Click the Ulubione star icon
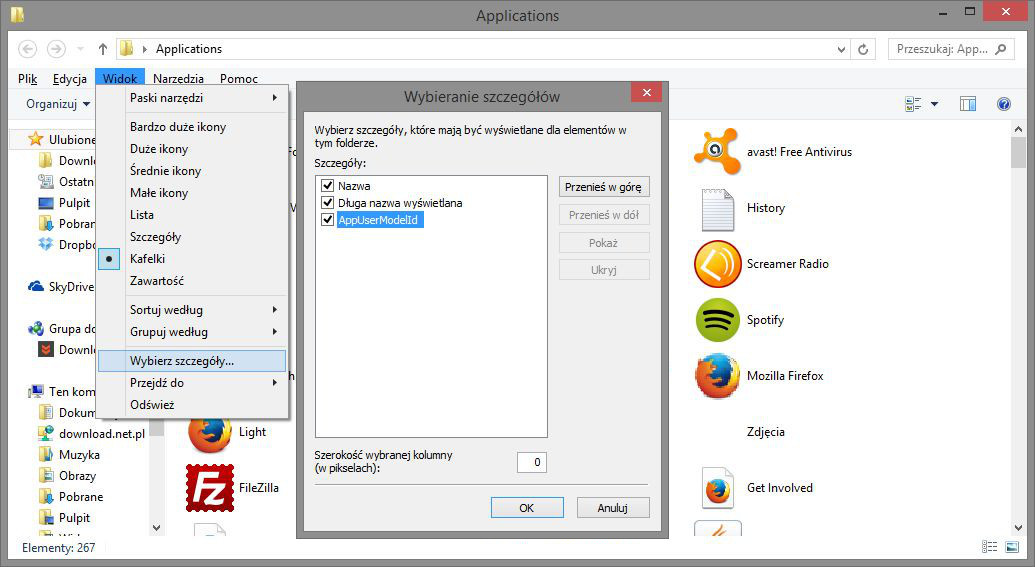The image size is (1035, 567). pyautogui.click(x=36, y=139)
